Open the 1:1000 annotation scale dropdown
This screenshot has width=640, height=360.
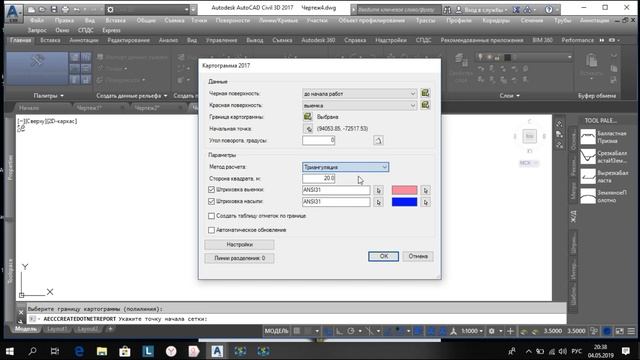[x=472, y=331]
